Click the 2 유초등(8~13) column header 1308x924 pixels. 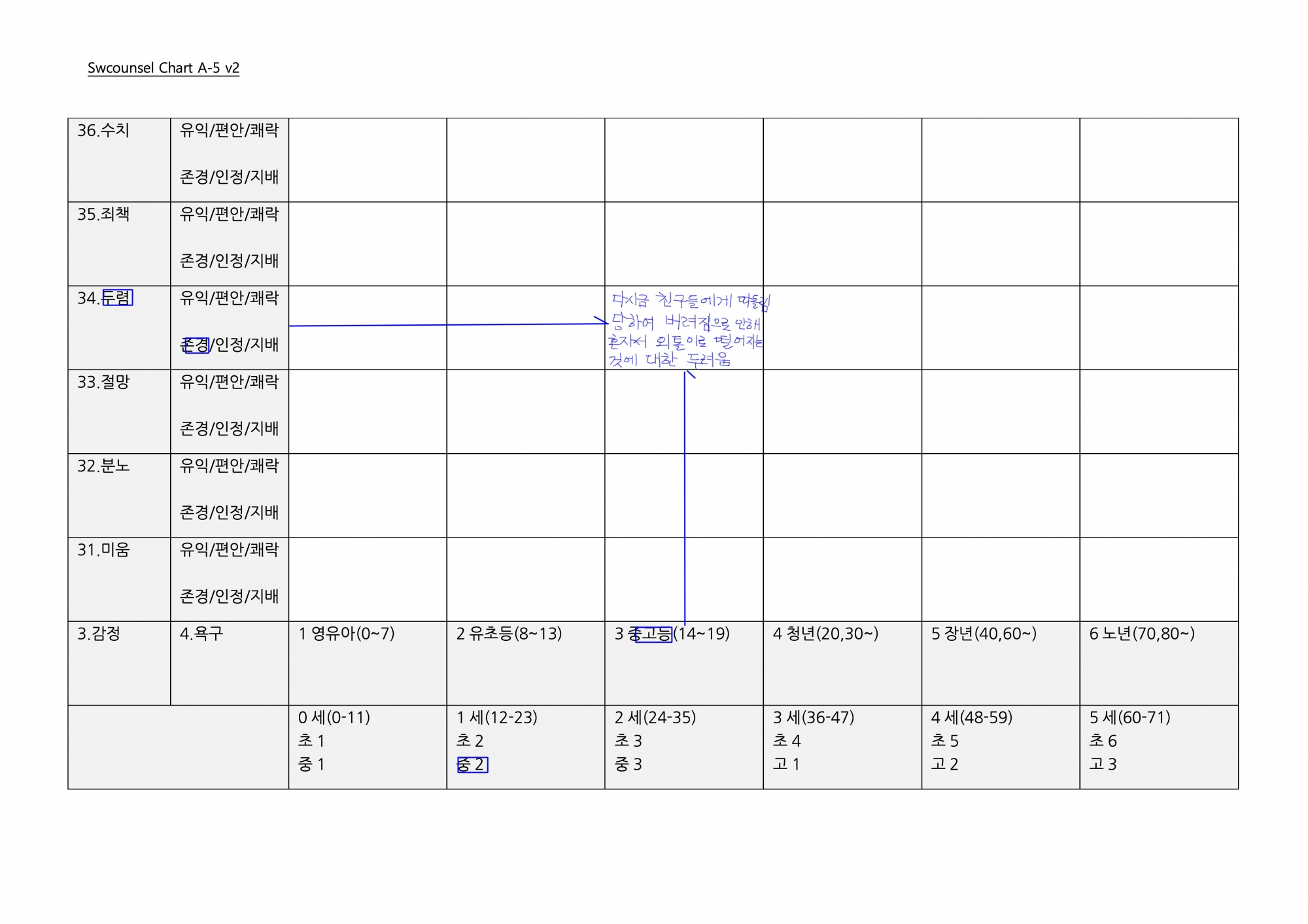point(509,634)
